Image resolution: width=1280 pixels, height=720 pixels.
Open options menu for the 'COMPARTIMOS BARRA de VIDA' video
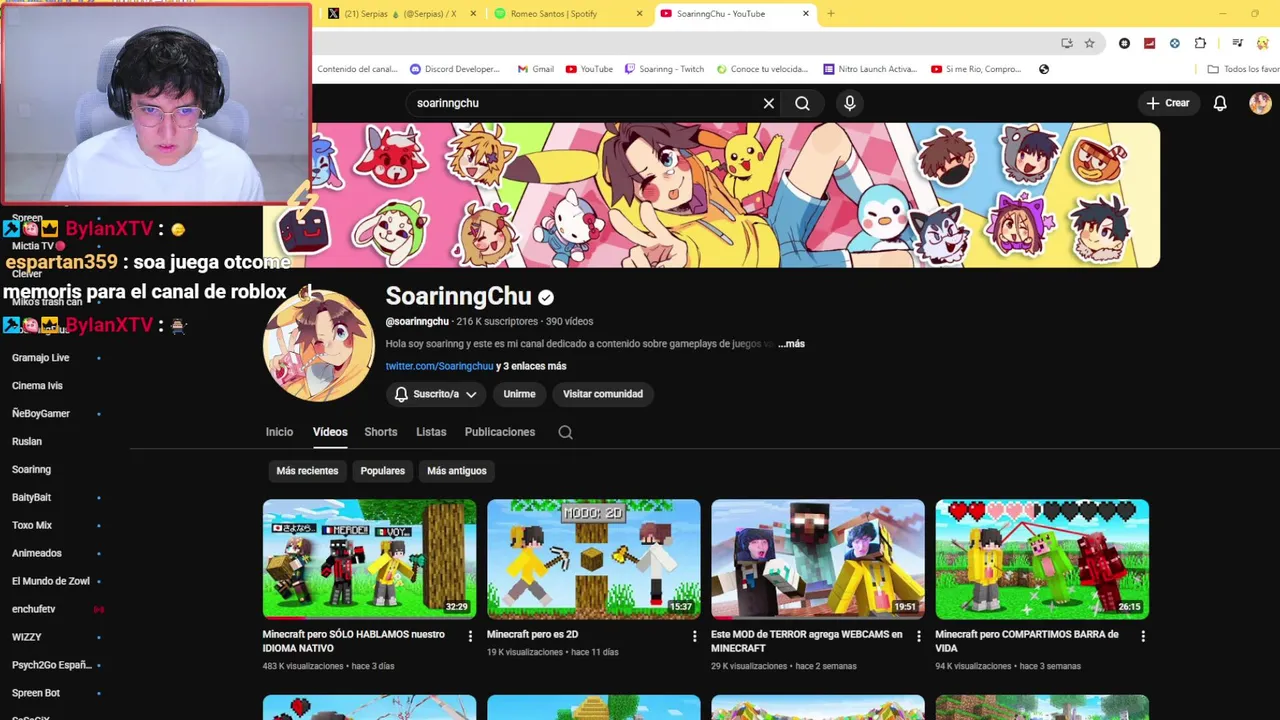pyautogui.click(x=1143, y=636)
